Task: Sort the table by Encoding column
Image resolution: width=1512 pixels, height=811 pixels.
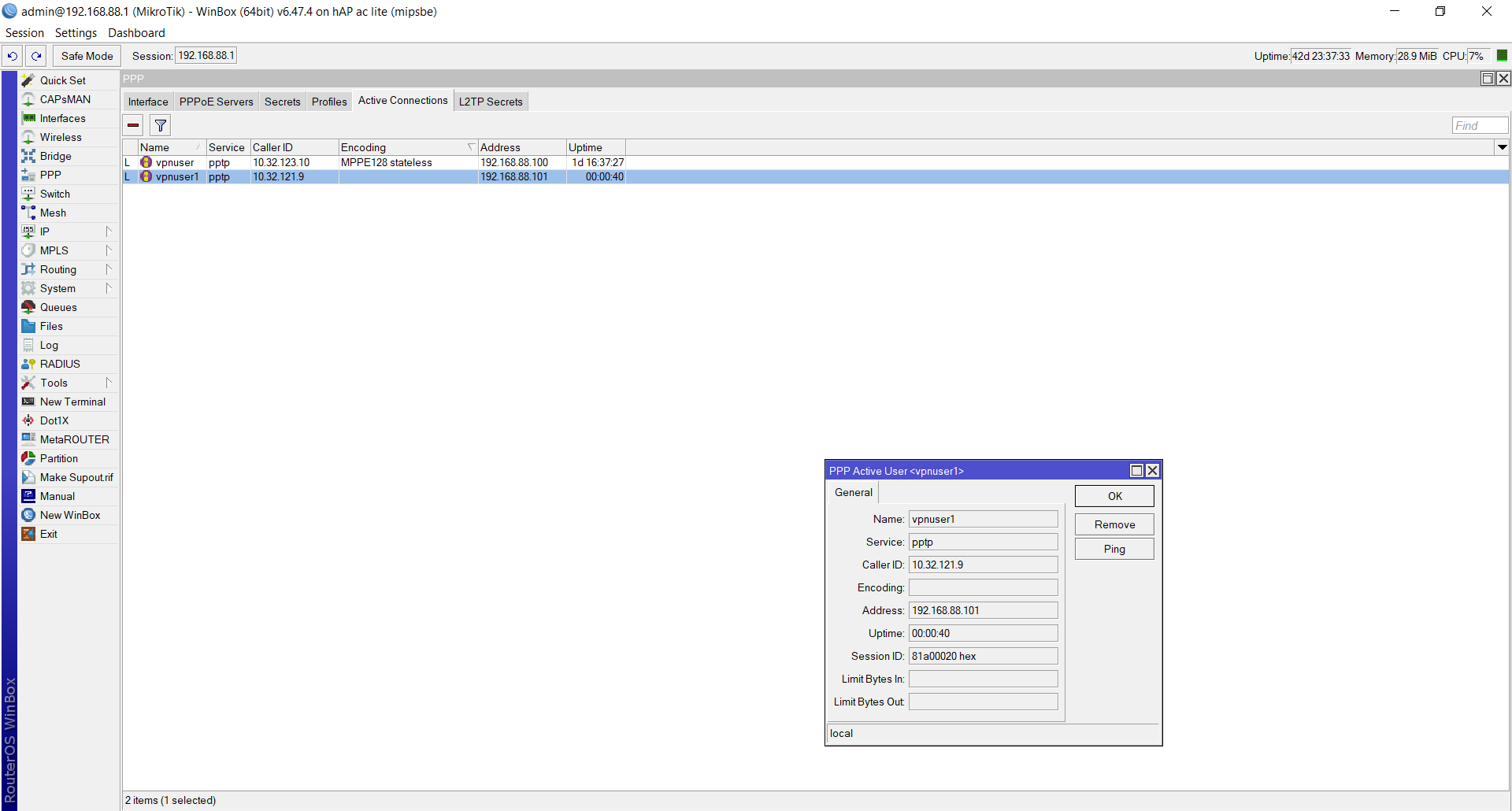Action: point(408,147)
